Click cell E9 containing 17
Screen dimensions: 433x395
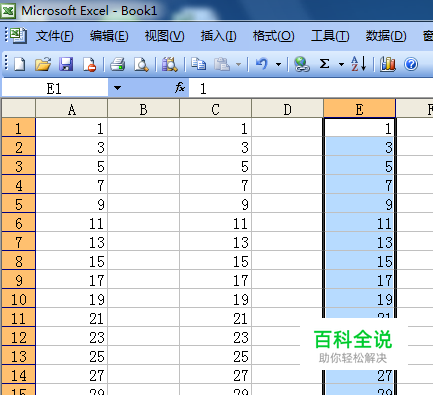coord(359,280)
